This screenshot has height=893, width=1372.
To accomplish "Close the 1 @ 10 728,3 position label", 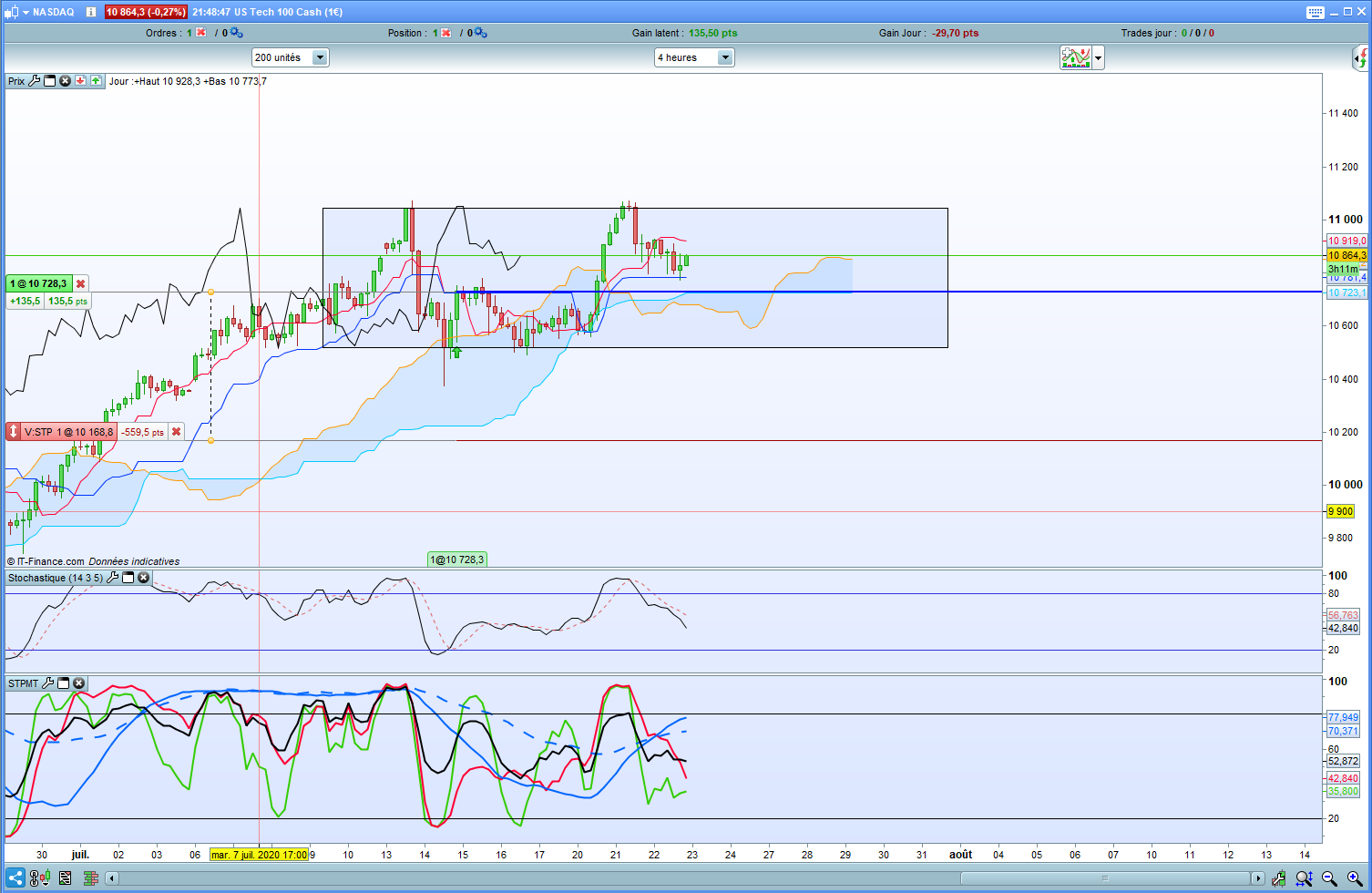I will 80,284.
